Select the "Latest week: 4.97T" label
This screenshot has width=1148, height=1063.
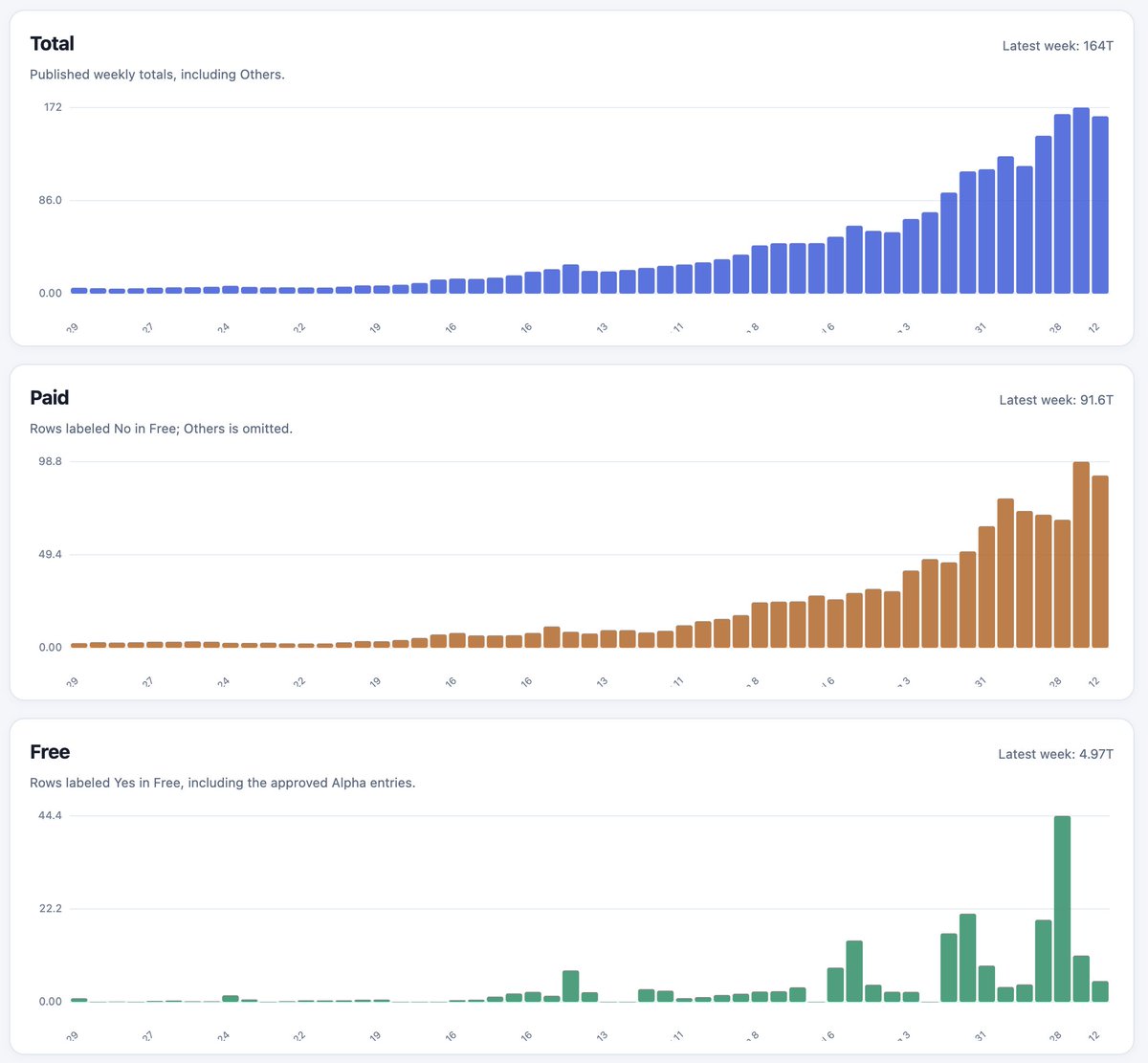pos(1056,754)
